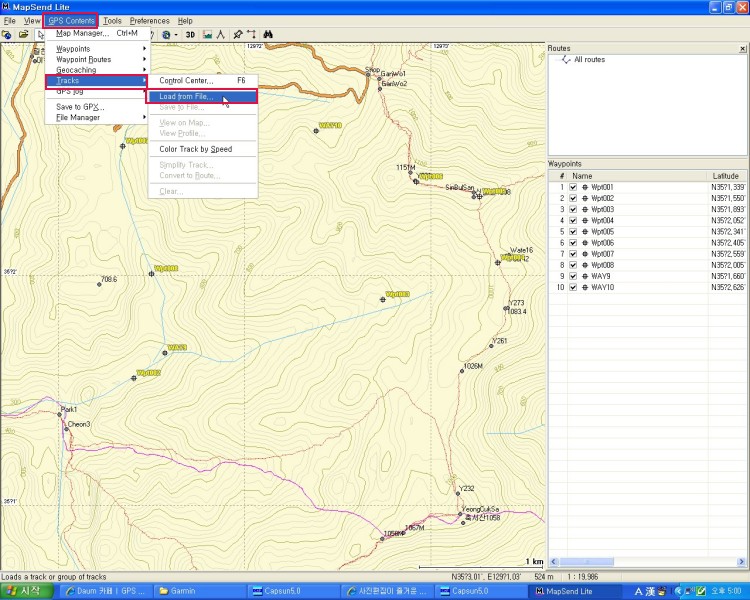
Task: Open the Windows Start button
Action: click(x=26, y=591)
